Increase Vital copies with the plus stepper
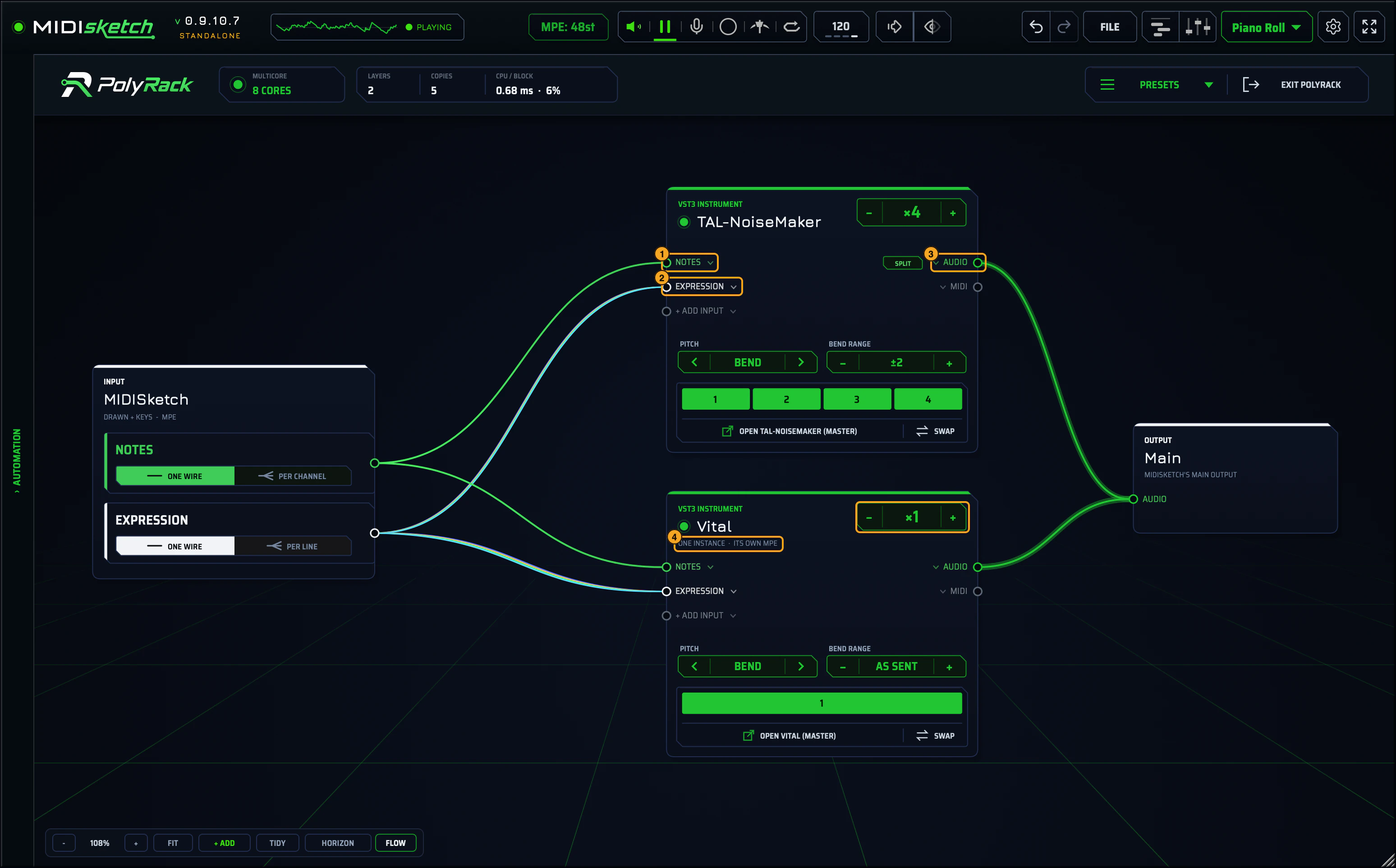The height and width of the screenshot is (868, 1396). (953, 518)
